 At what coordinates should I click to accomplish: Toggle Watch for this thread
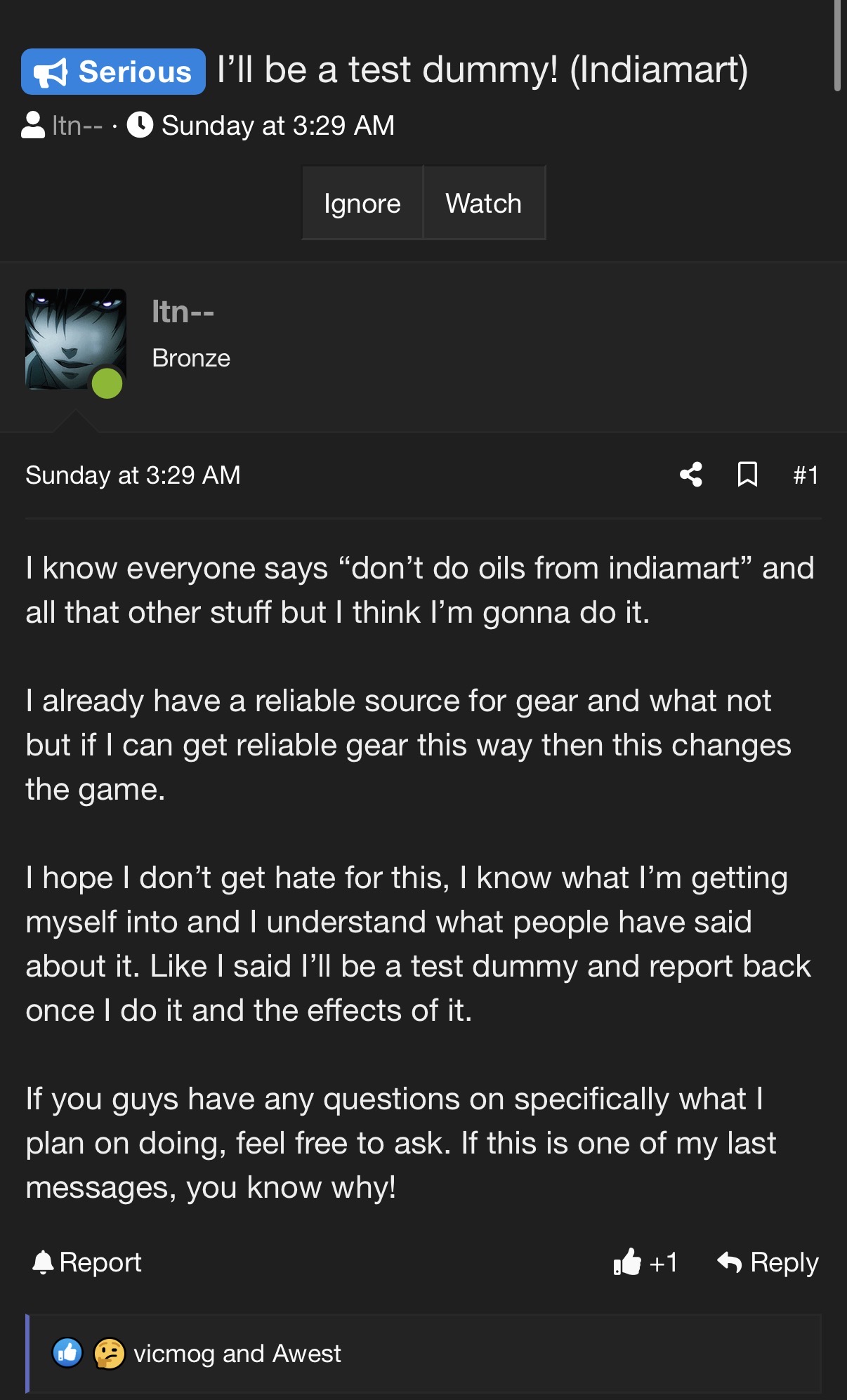484,203
